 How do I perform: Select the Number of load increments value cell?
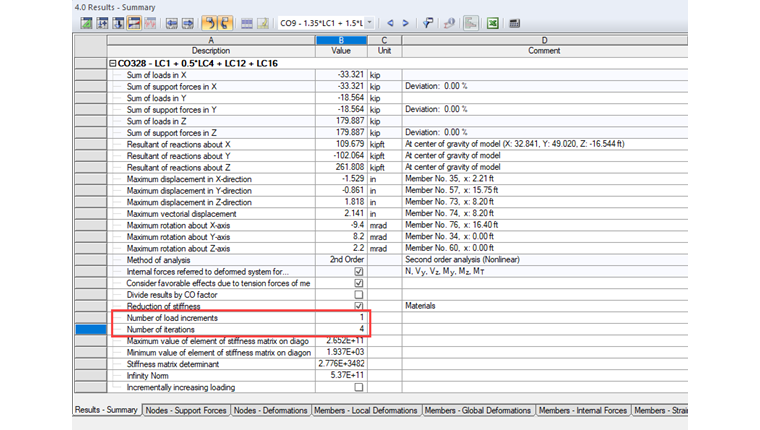[341, 318]
